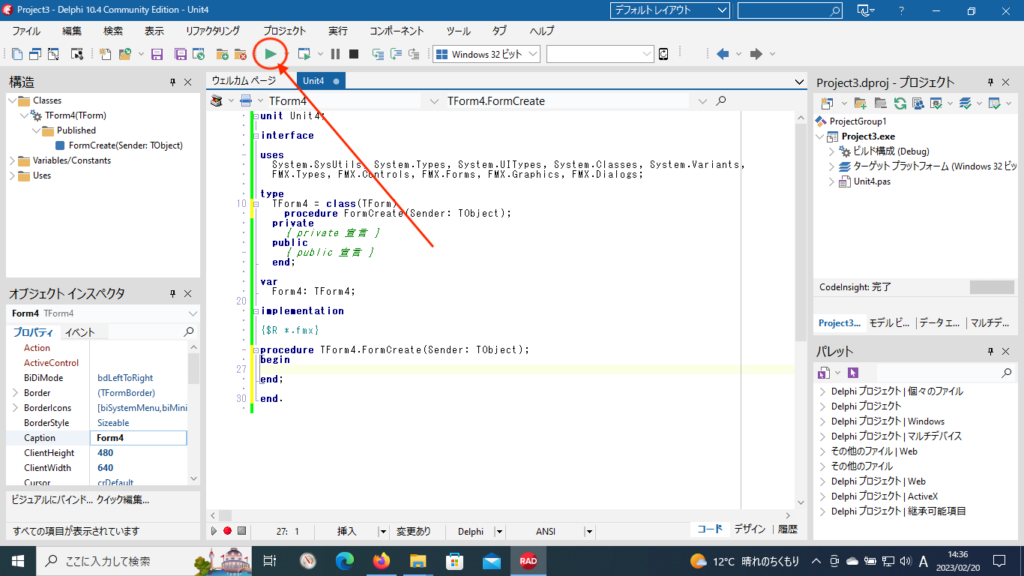The image size is (1024, 576).
Task: Click the refresh icon in Projects panel
Action: [x=900, y=103]
